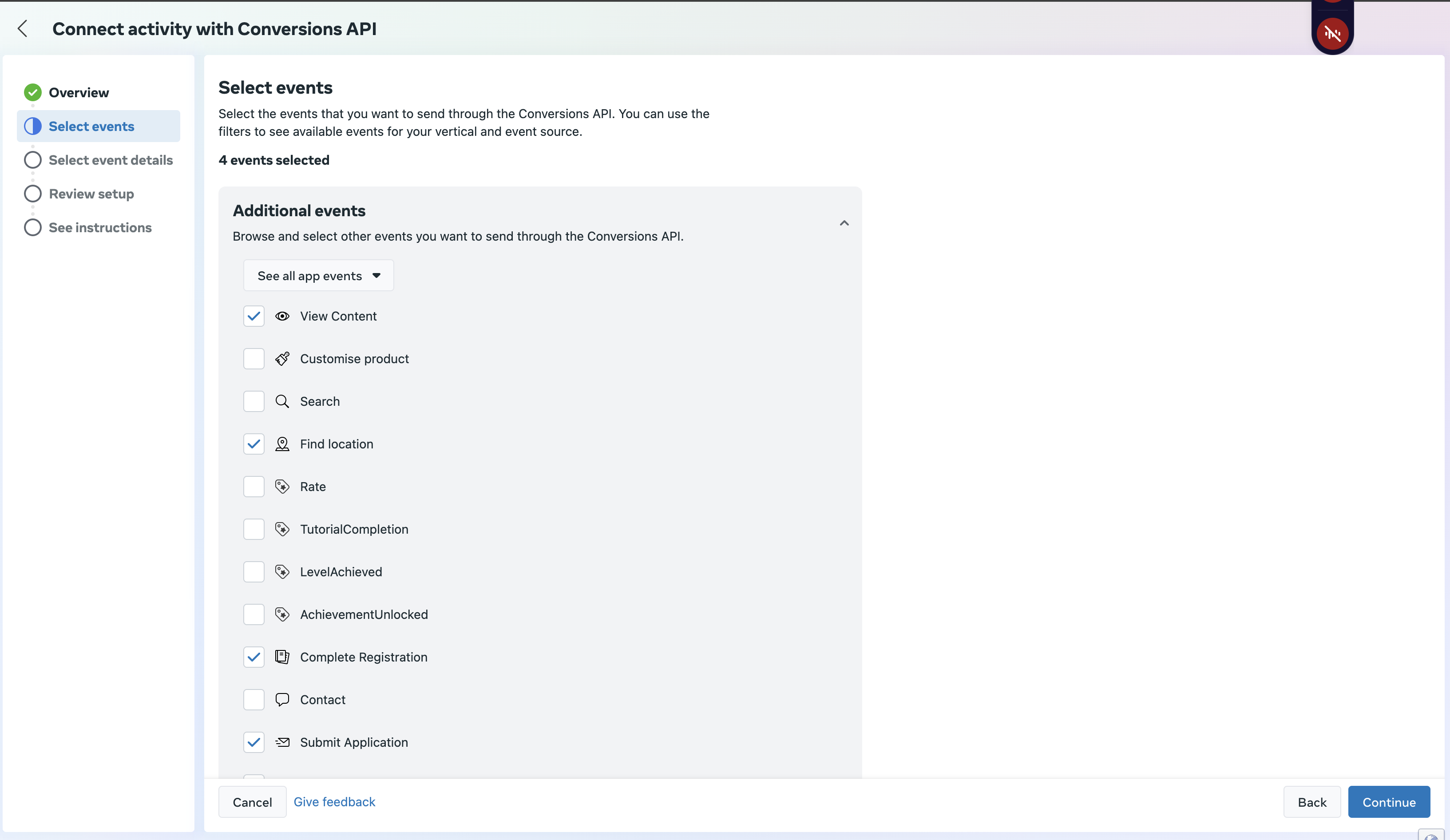Open the See all app events dropdown
Viewport: 1450px width, 840px height.
coord(318,276)
